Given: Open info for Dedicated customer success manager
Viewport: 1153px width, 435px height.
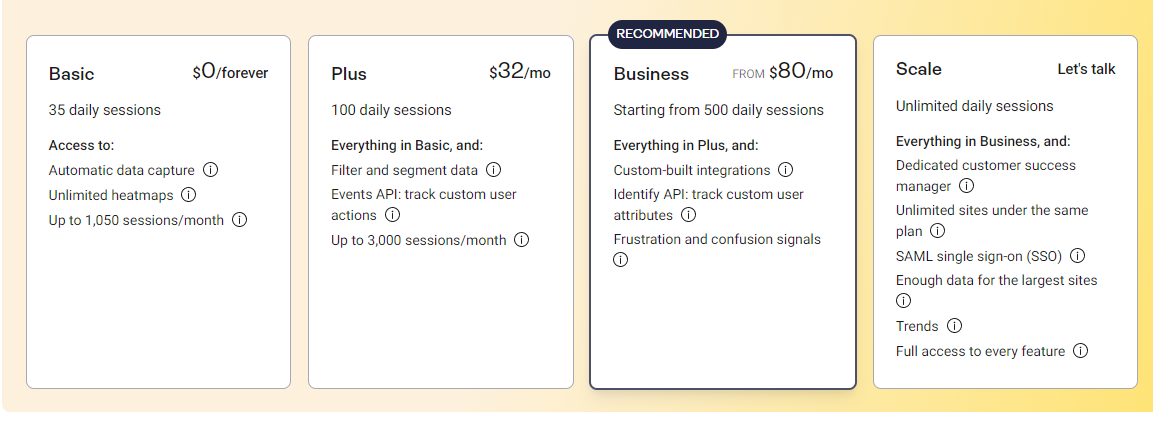Looking at the screenshot, I should (x=966, y=186).
